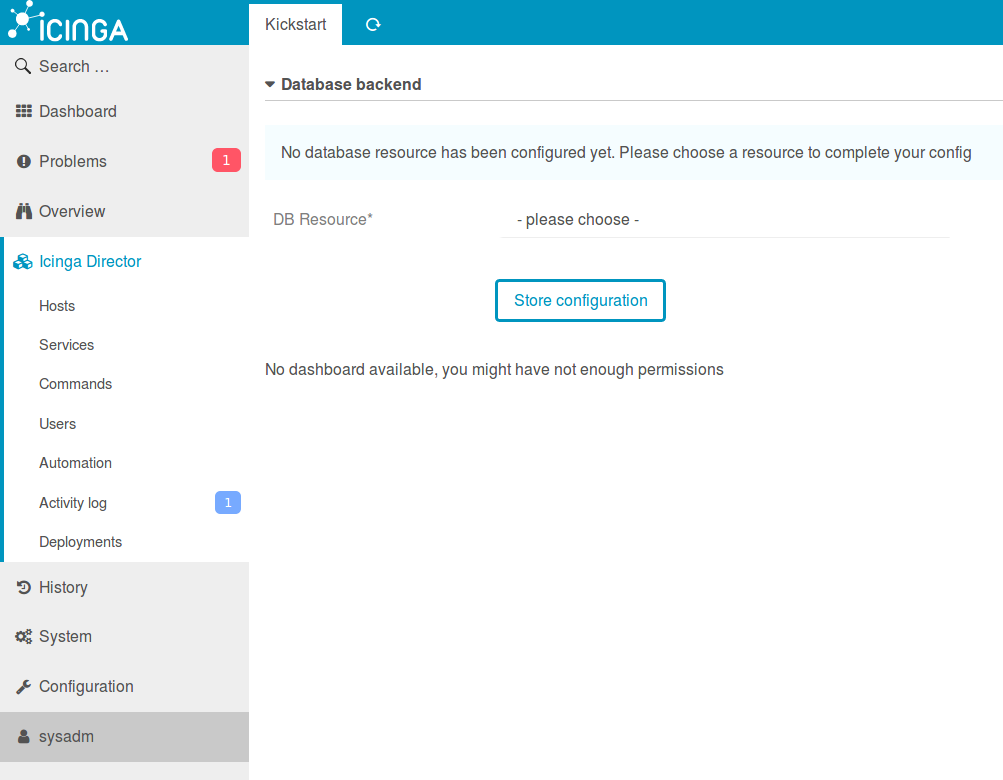The image size is (1003, 780).
Task: Click the DB Resource label
Action: pos(323,219)
